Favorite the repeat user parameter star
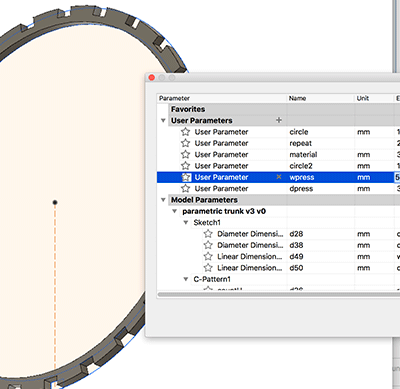400x389 pixels. pyautogui.click(x=185, y=143)
